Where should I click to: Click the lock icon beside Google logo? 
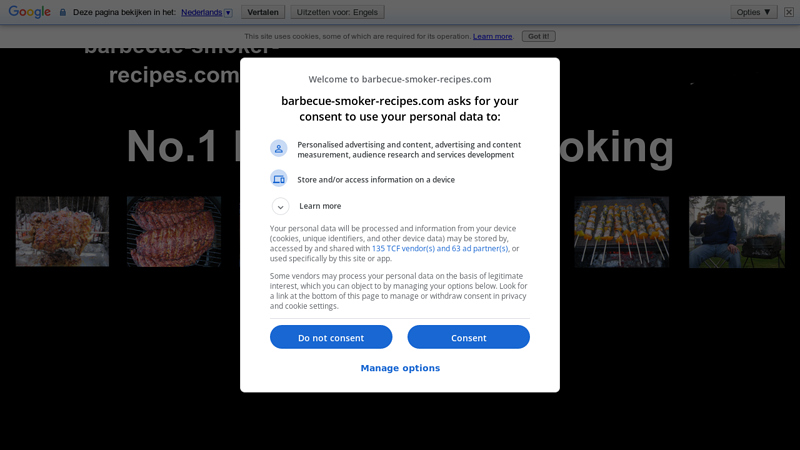[63, 12]
